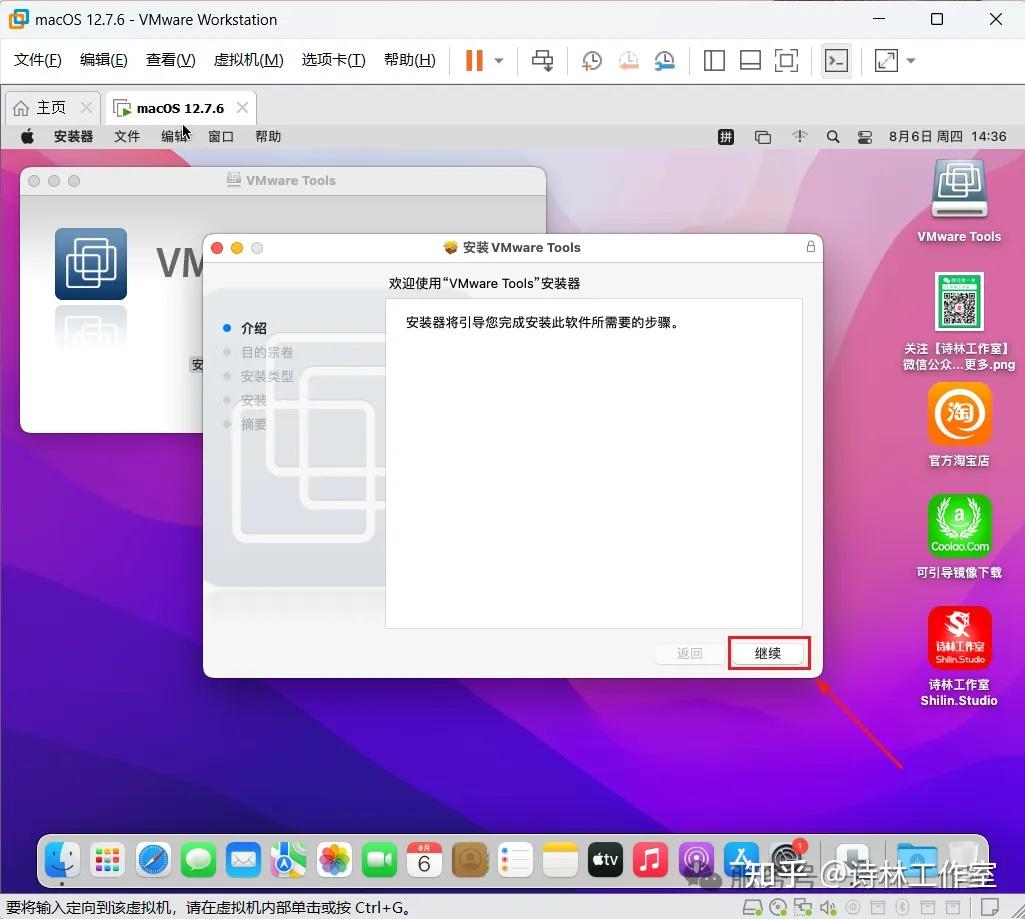The image size is (1025, 919).
Task: Open the 编辑(E) menu in VMware Workstation
Action: tap(103, 60)
